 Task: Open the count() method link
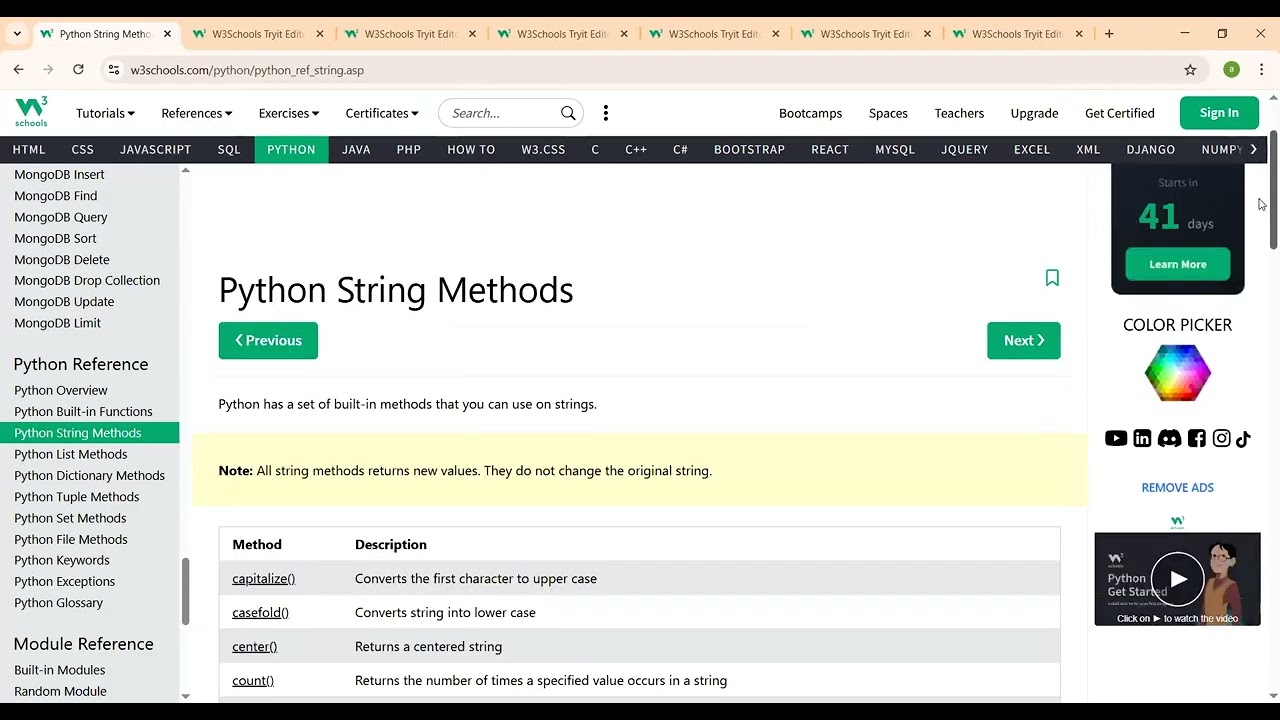click(253, 681)
